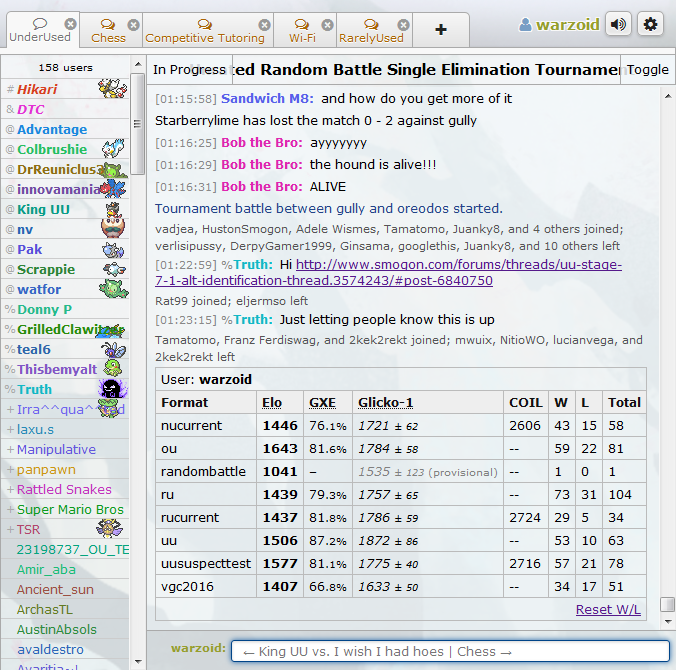The width and height of the screenshot is (676, 670).
Task: Open the sound volume options
Action: 619,25
